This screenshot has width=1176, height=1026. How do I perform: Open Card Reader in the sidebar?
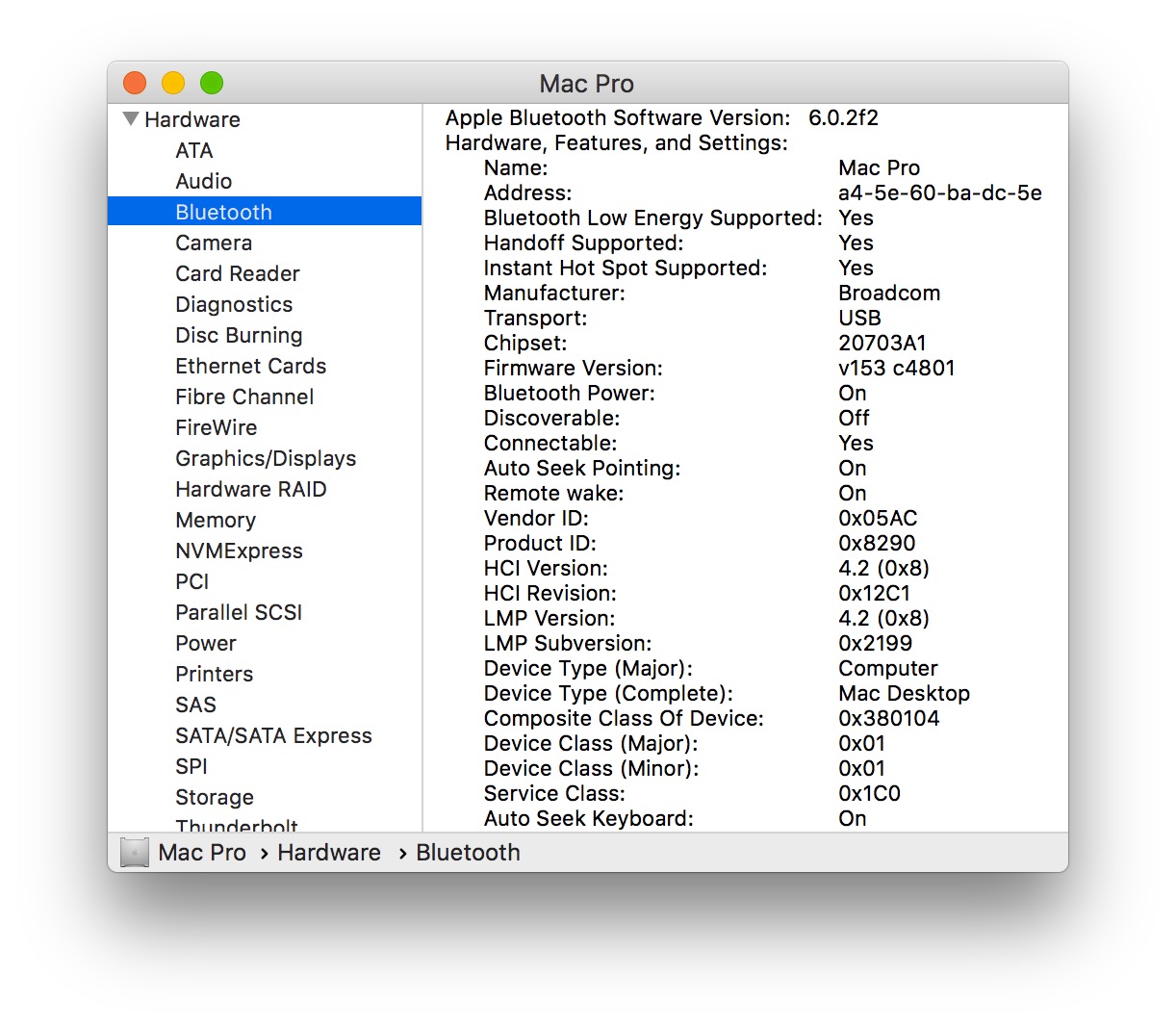(x=238, y=273)
